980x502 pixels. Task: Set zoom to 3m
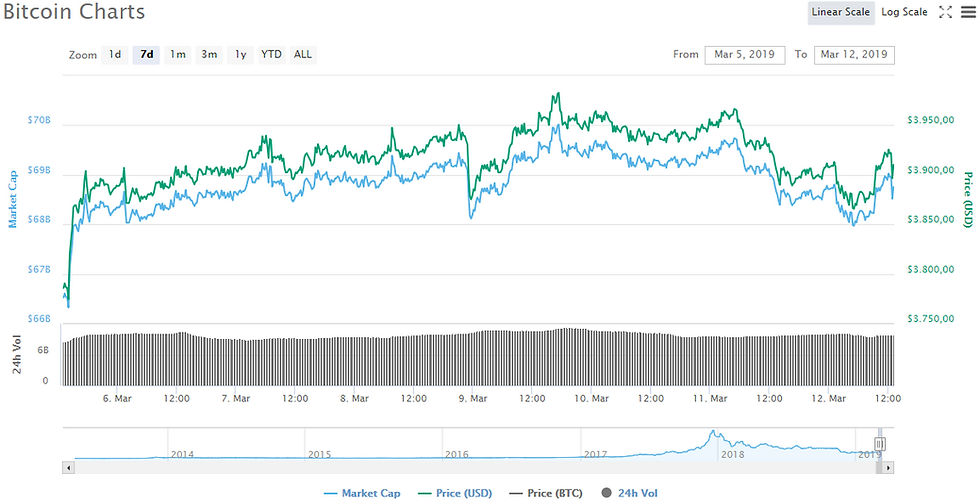tap(209, 54)
